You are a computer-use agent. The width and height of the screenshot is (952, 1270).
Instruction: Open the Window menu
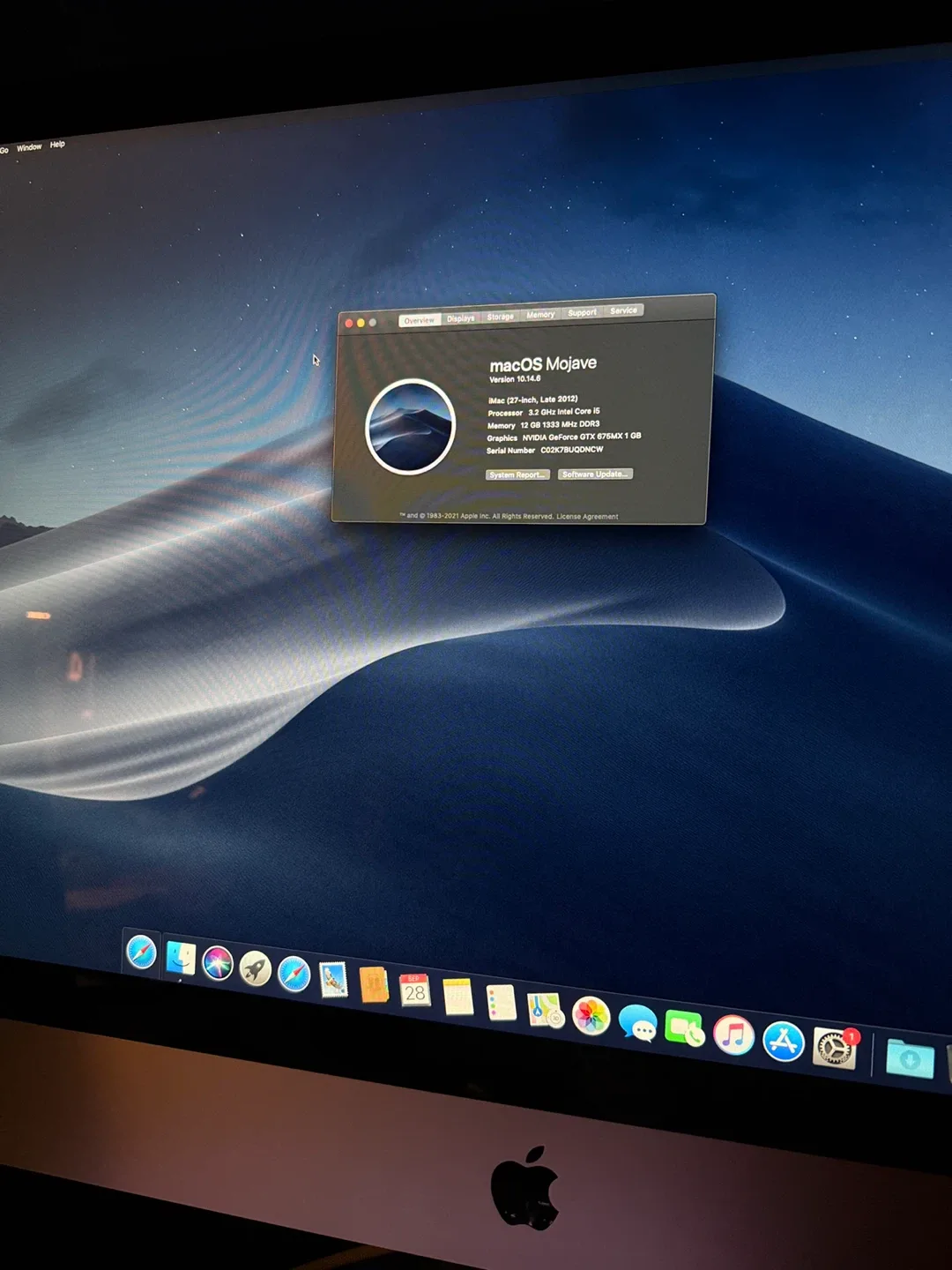29,146
